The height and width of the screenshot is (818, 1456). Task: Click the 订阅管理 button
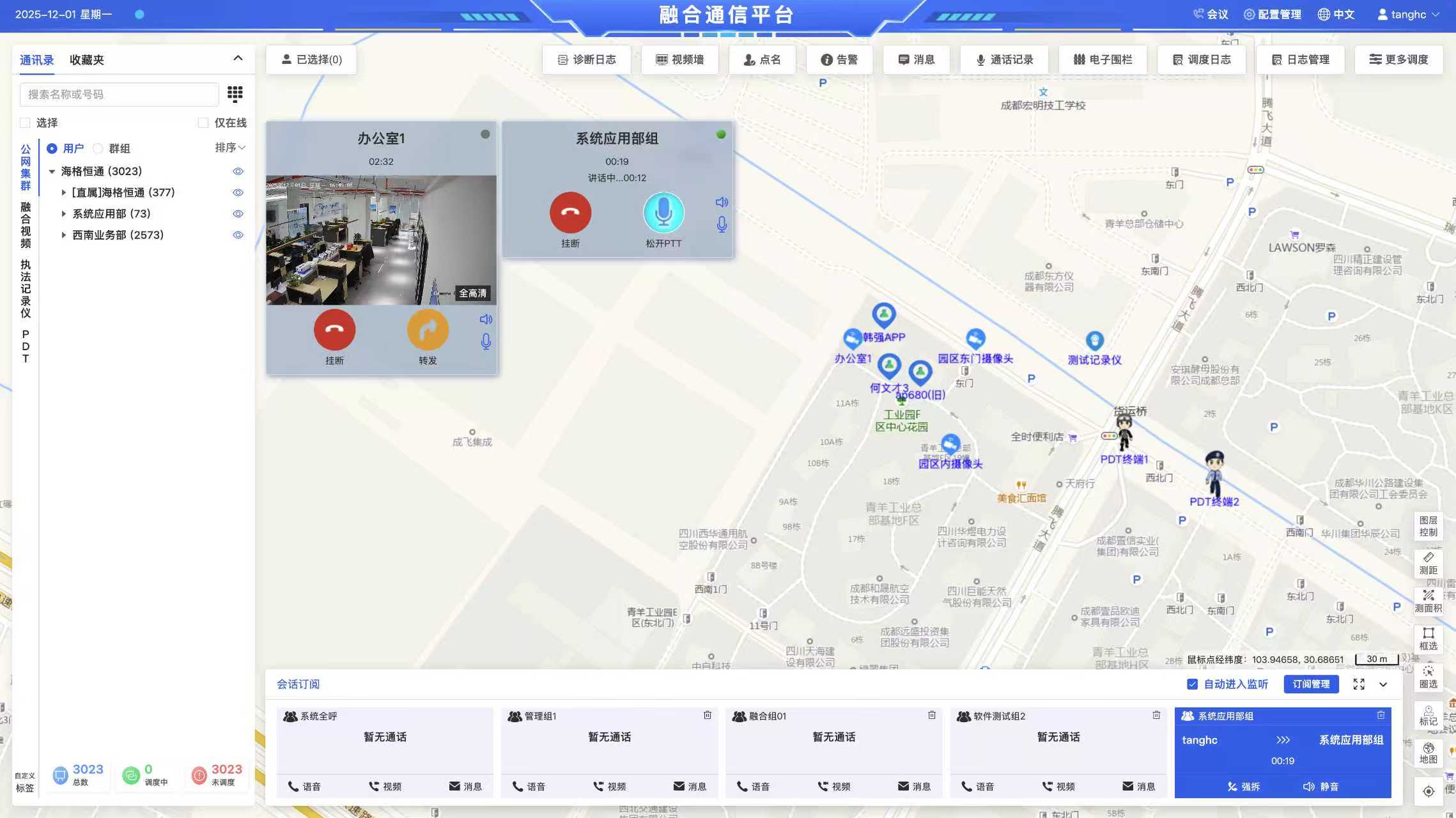point(1311,684)
